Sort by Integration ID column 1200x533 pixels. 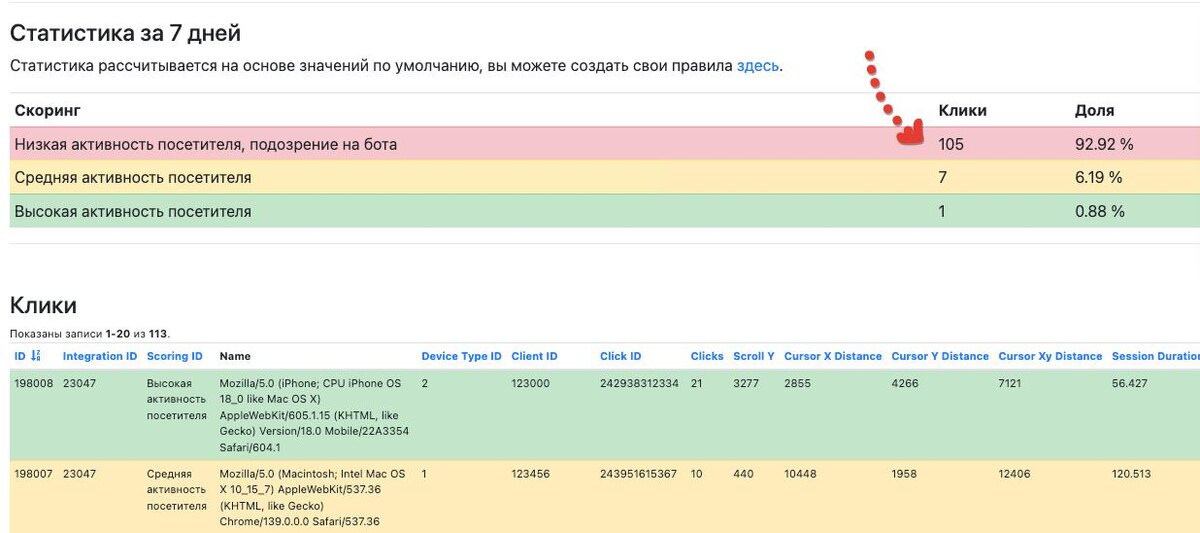click(x=100, y=356)
